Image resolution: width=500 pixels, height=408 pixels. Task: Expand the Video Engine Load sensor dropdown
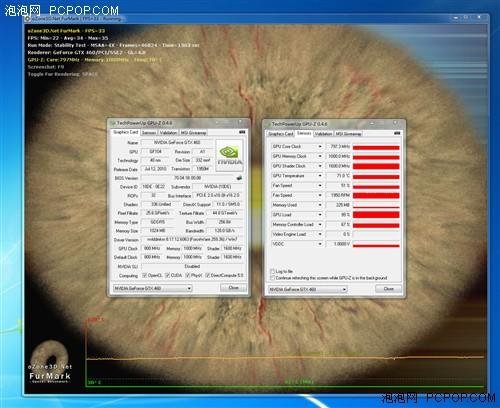tap(320, 234)
